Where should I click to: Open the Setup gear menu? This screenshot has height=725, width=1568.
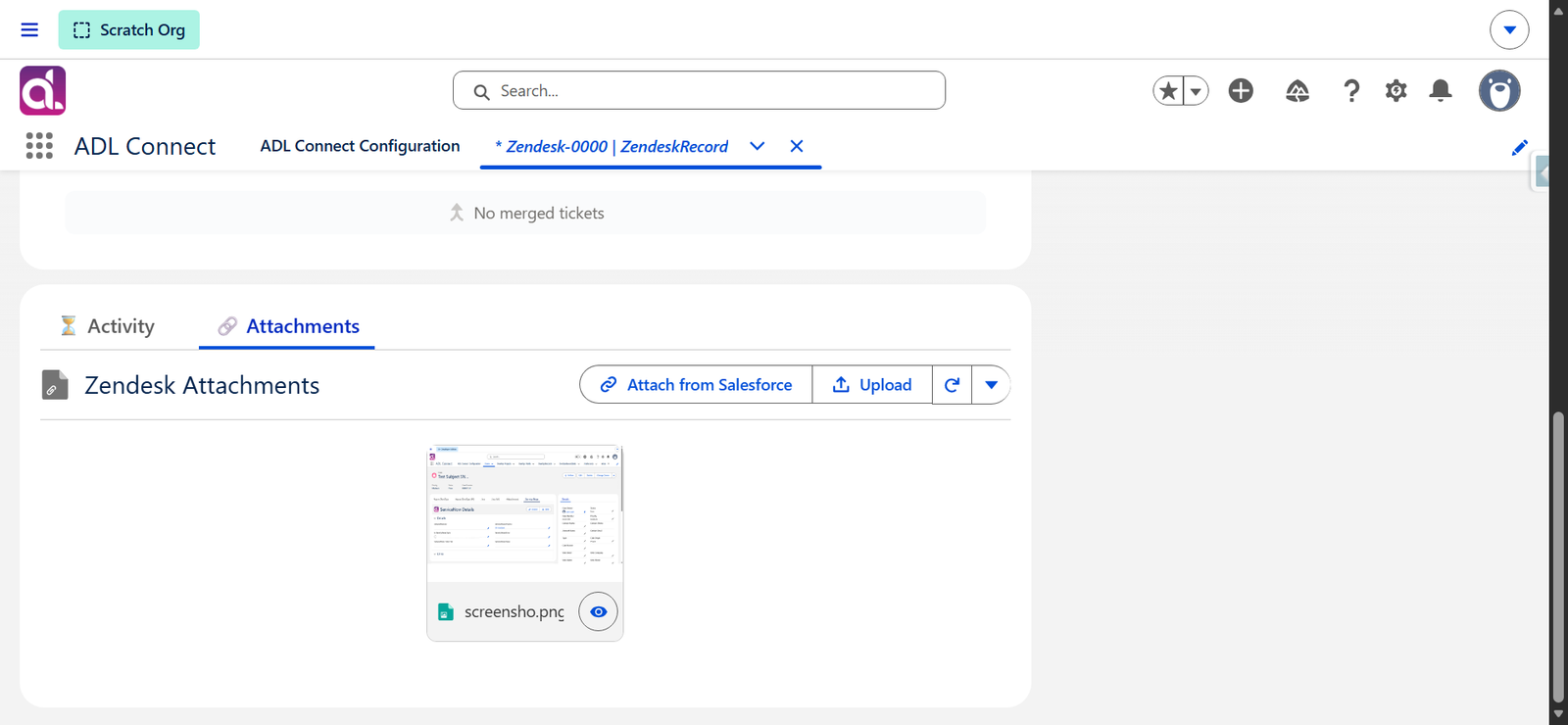point(1396,91)
